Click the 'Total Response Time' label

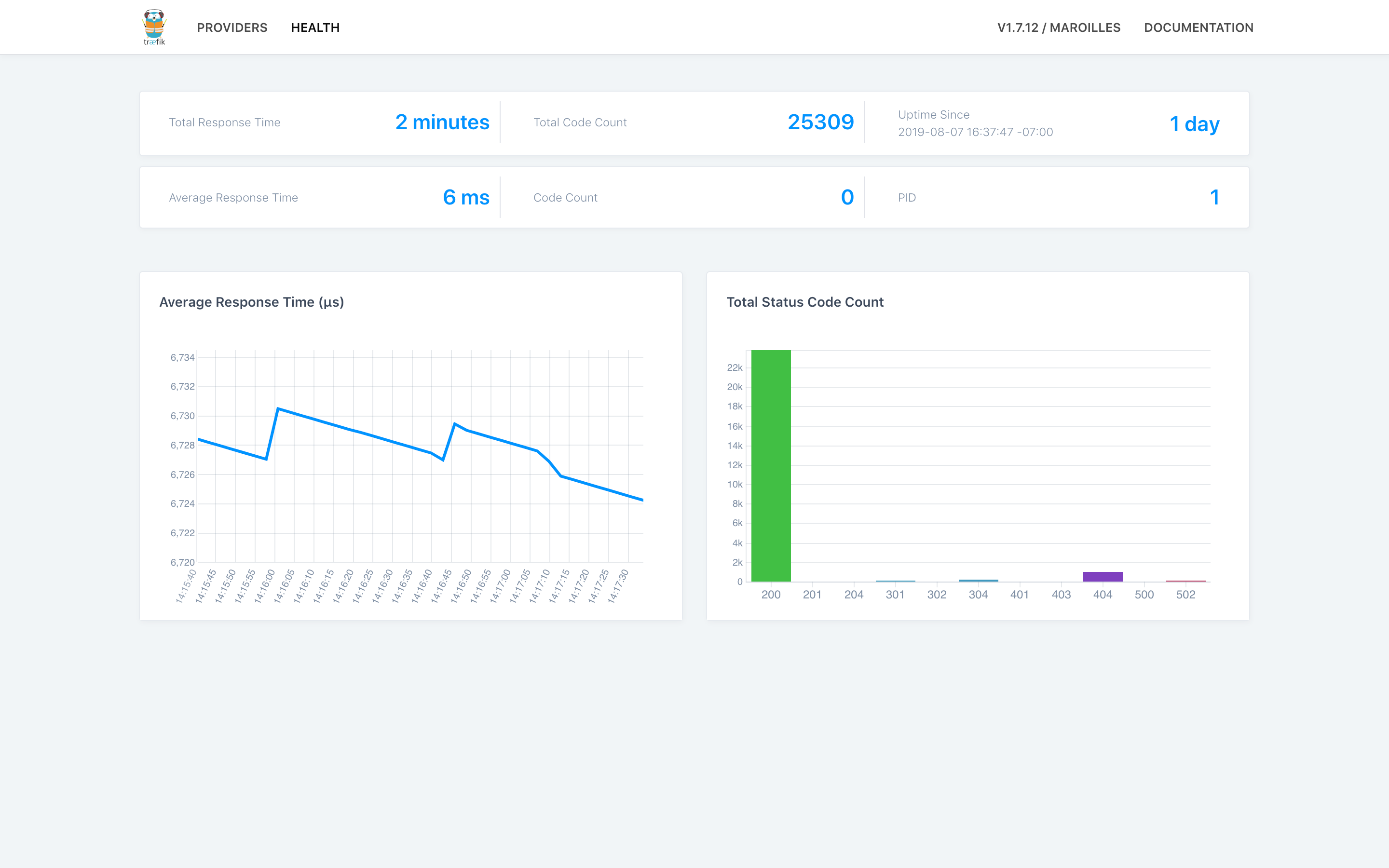224,122
